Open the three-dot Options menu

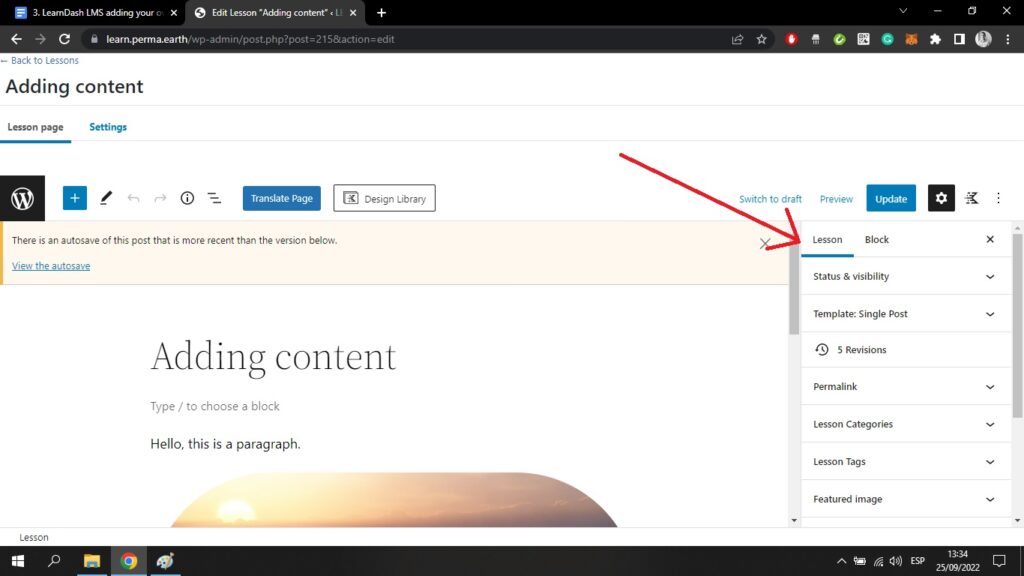[998, 198]
